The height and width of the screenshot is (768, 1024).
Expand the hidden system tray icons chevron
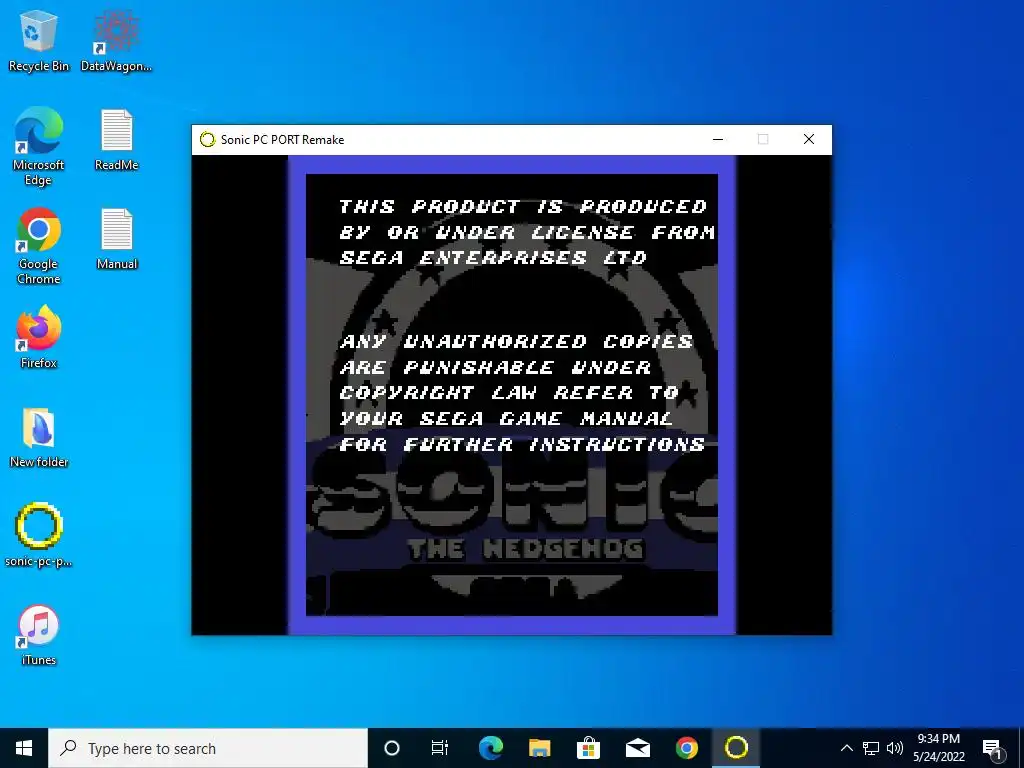click(846, 748)
